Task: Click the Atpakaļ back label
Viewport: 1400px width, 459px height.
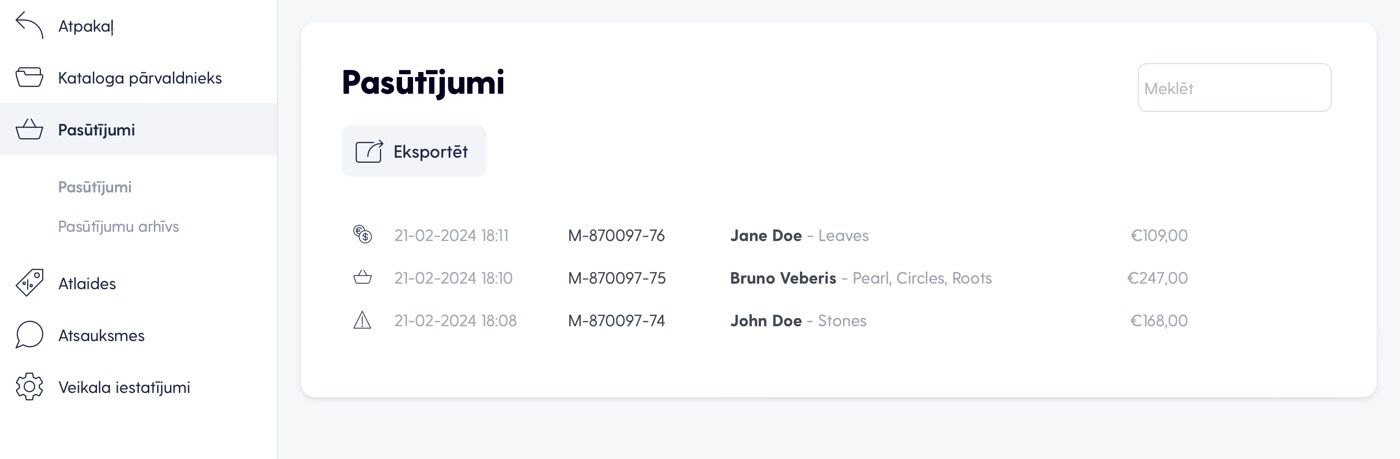Action: tap(86, 27)
